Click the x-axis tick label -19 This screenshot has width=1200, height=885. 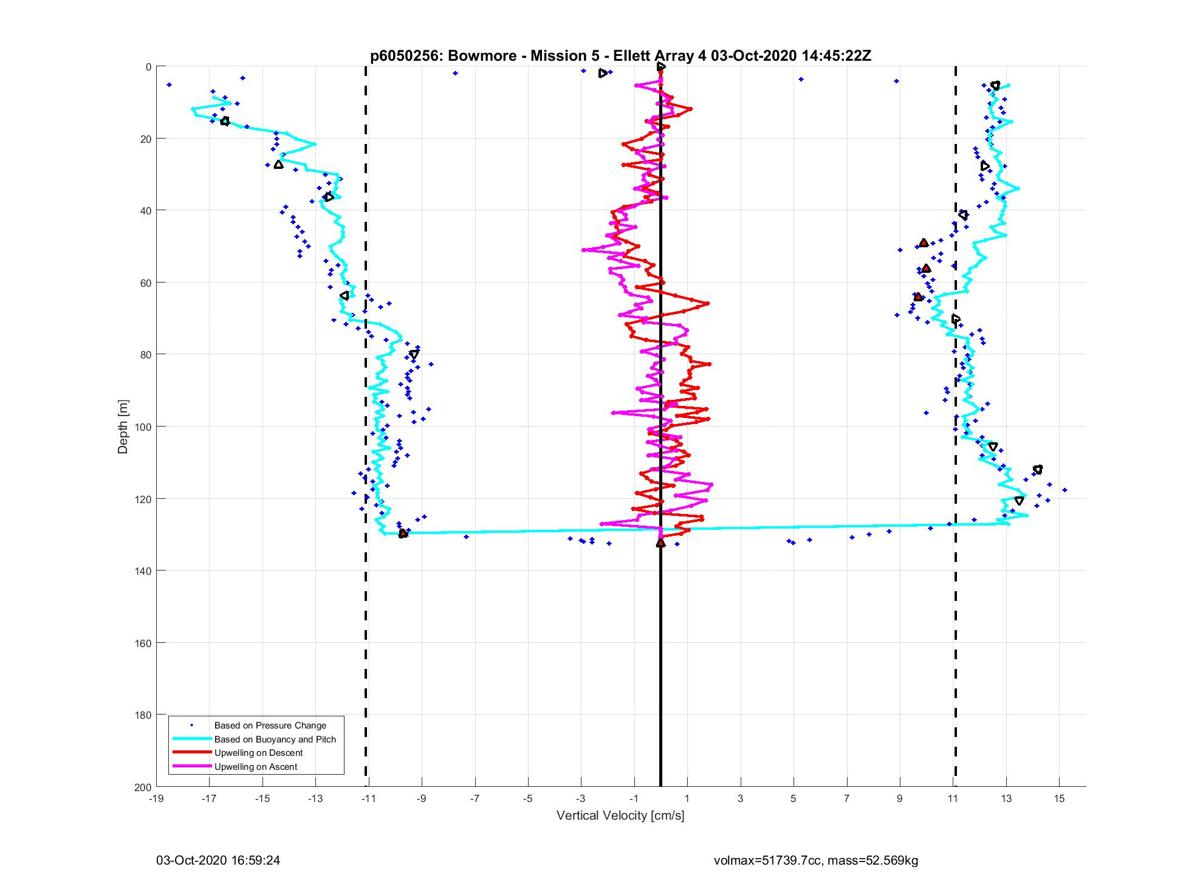click(x=156, y=799)
